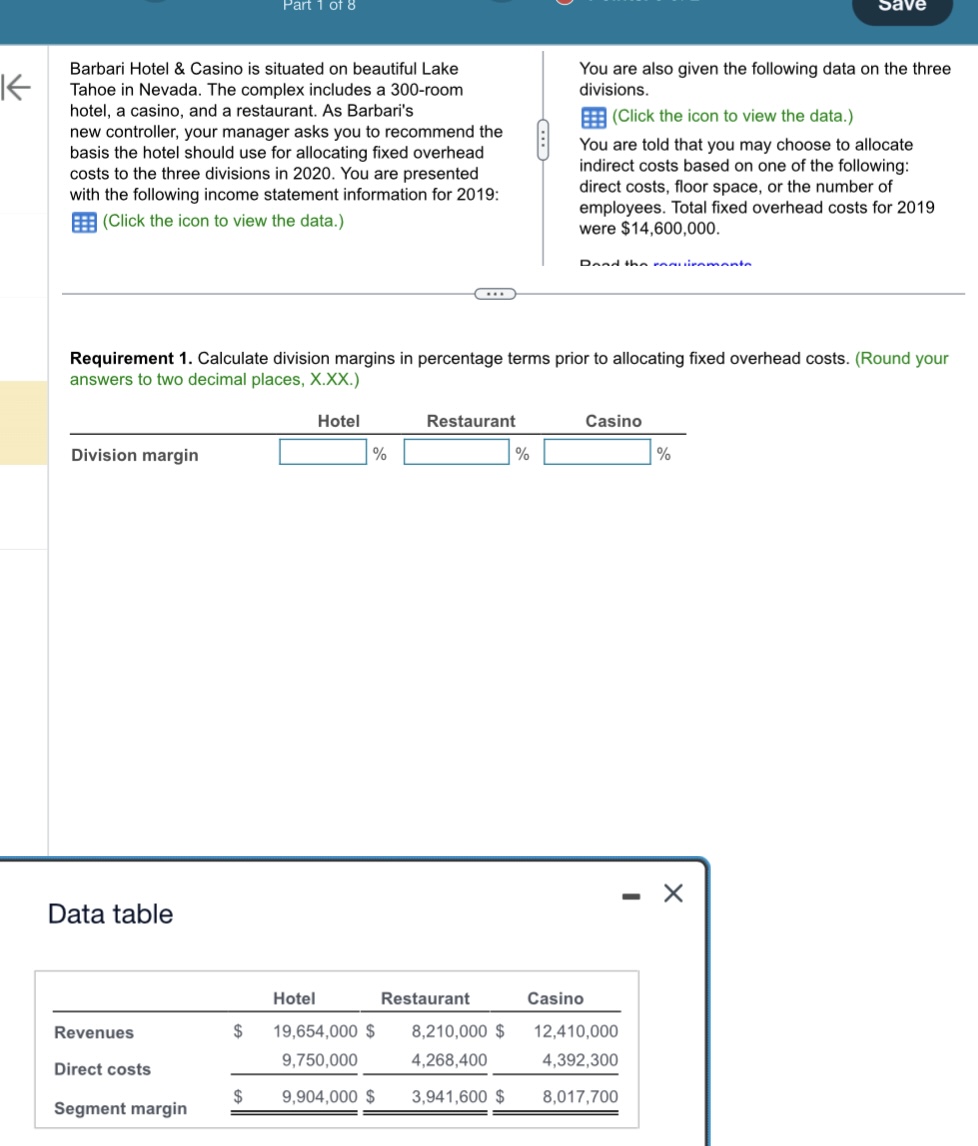Open income statement data table icon
The height and width of the screenshot is (1146, 978).
pos(84,222)
